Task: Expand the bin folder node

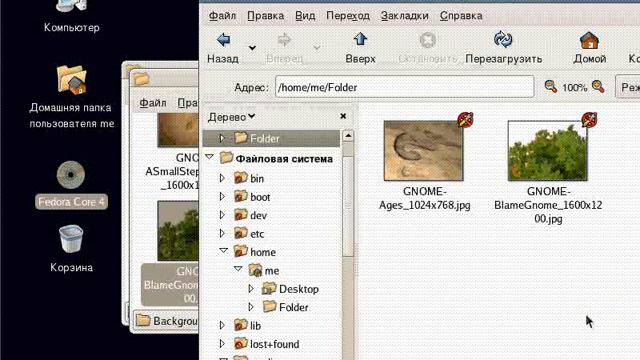Action: click(x=222, y=178)
